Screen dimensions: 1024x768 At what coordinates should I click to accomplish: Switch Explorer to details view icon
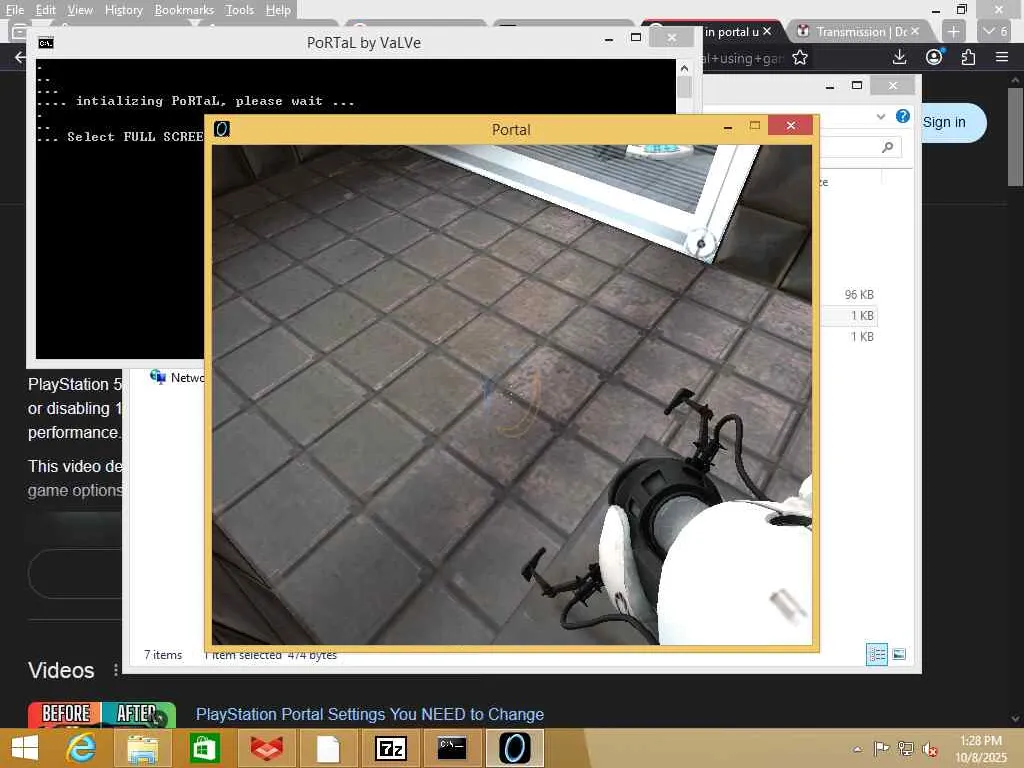pyautogui.click(x=876, y=654)
